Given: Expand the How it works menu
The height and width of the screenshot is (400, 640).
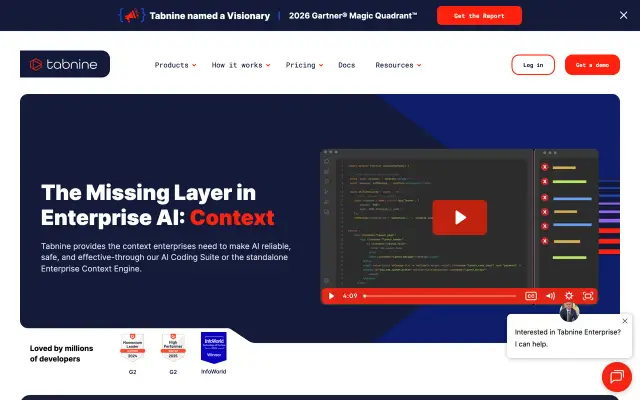Looking at the screenshot, I should [241, 65].
